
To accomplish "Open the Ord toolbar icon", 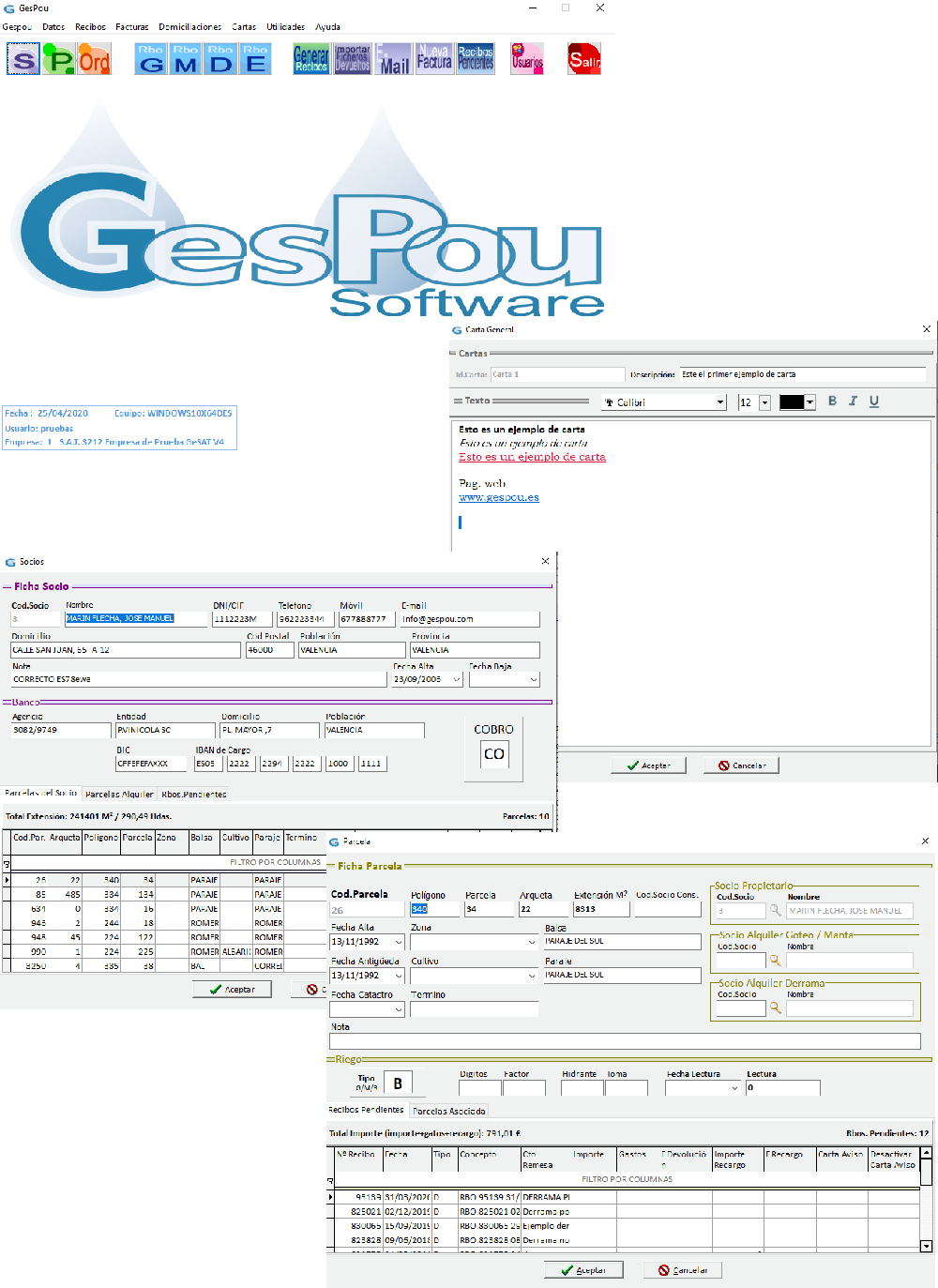I will tap(94, 61).
